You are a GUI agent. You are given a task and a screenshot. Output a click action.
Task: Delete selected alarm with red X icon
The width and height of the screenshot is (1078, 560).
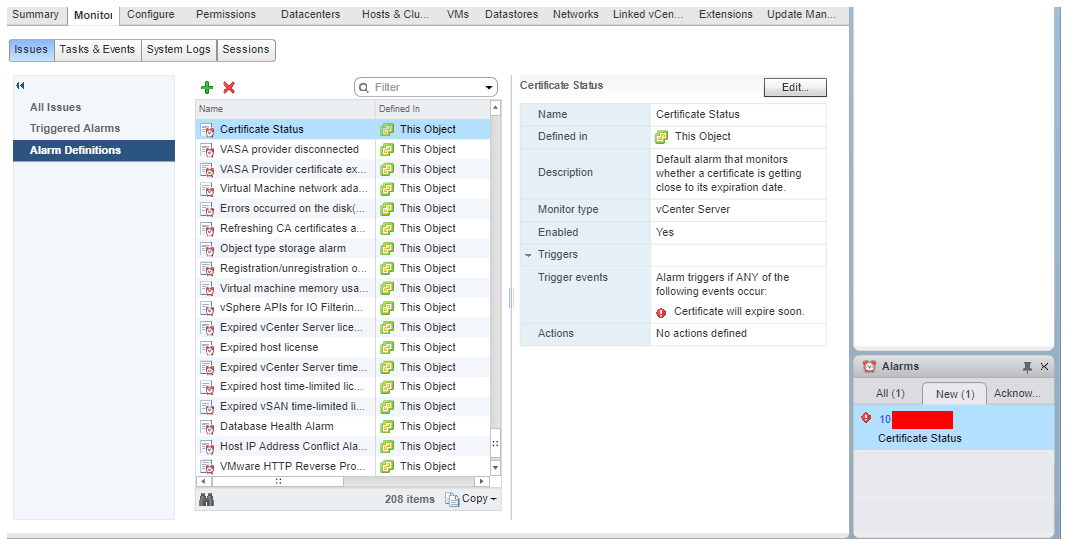click(229, 87)
